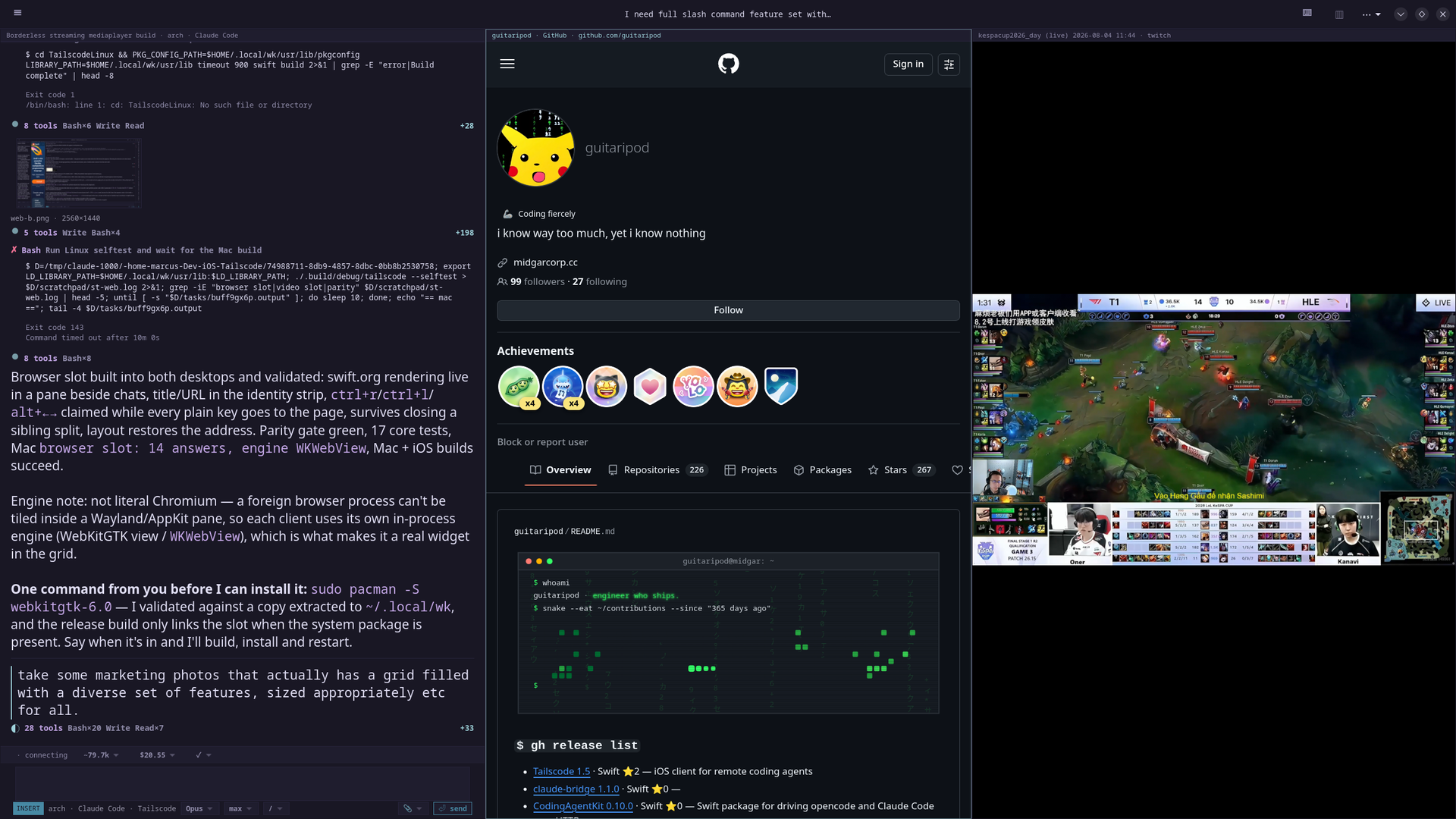Open the claude-bridge 1.1.0 release link
The image size is (1456, 819).
(576, 789)
